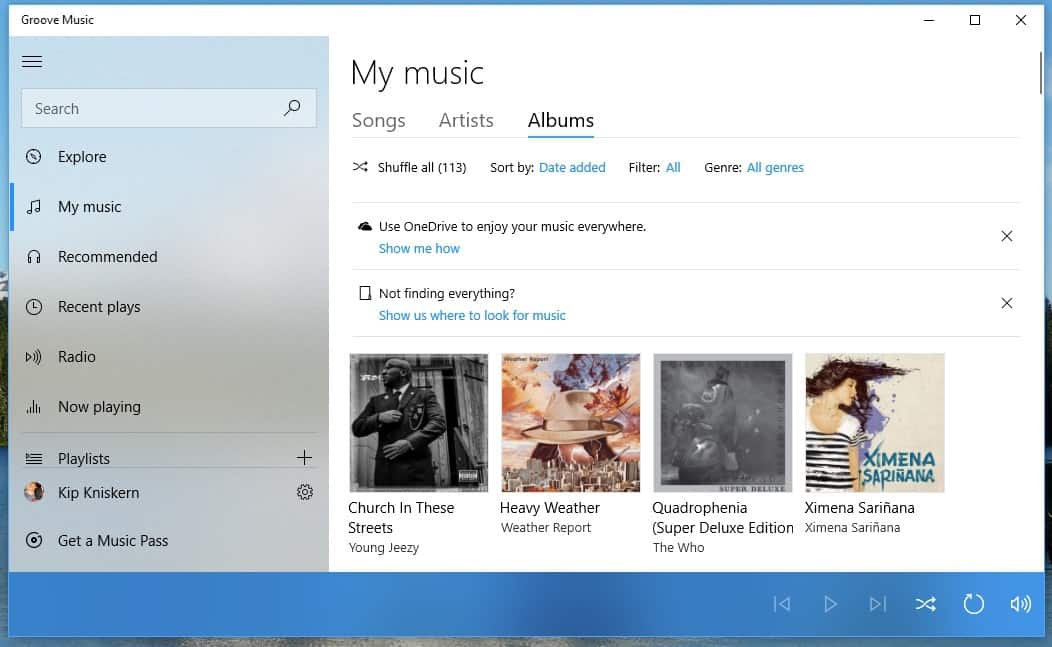This screenshot has height=647, width=1052.
Task: Click Church In These Streets album title
Action: coord(401,517)
